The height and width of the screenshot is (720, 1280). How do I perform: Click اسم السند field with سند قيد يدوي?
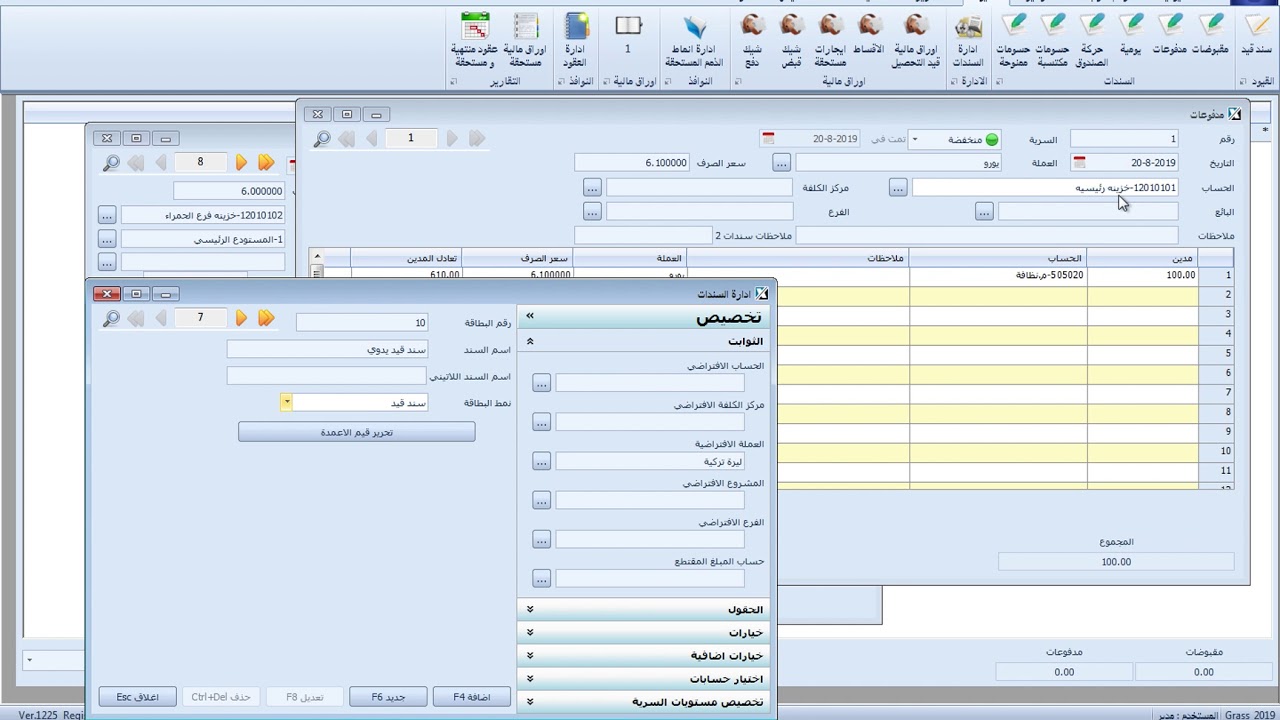(x=327, y=349)
